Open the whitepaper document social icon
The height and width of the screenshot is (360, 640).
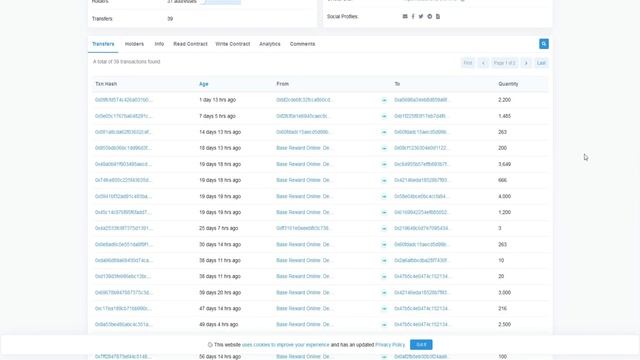pos(438,16)
